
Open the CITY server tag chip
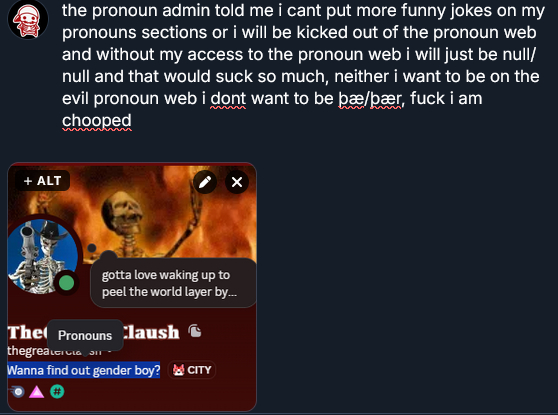click(192, 370)
